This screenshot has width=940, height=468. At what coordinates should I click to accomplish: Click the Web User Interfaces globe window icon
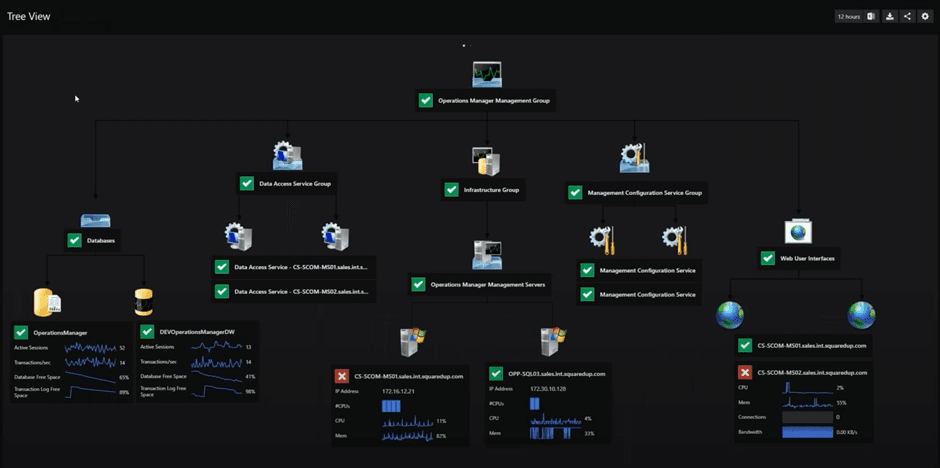click(799, 231)
